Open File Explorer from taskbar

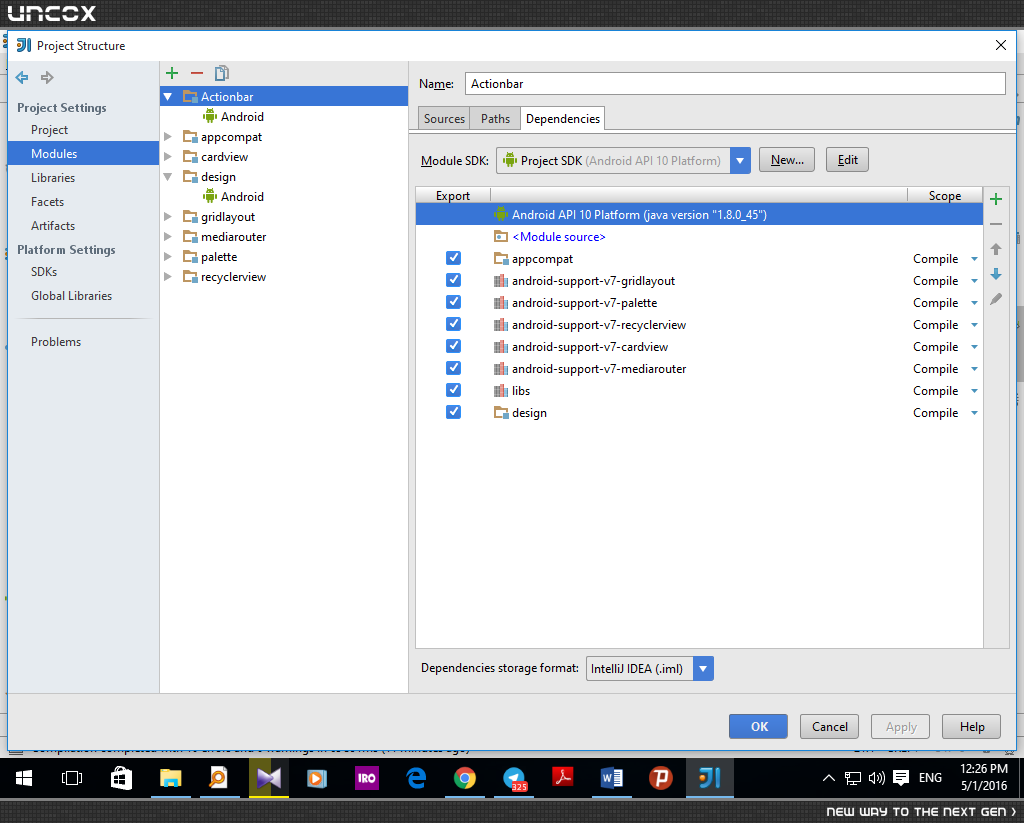[170, 778]
